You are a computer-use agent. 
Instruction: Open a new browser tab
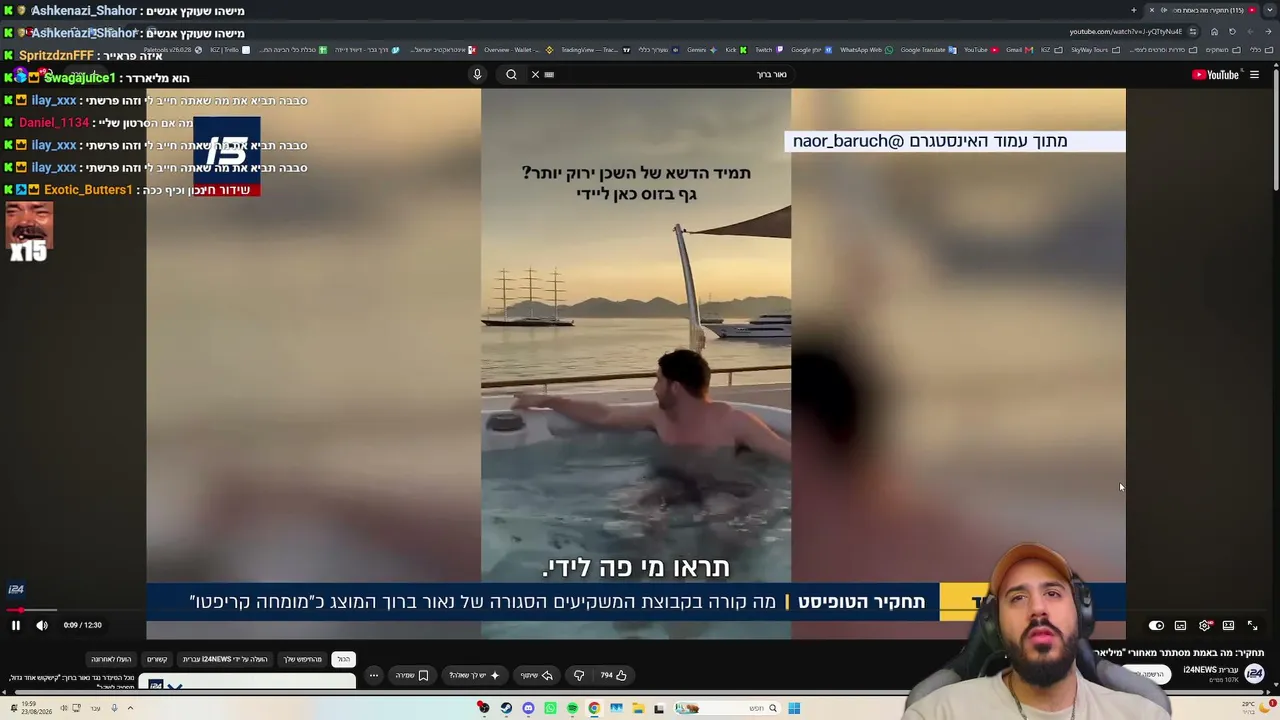[1134, 10]
